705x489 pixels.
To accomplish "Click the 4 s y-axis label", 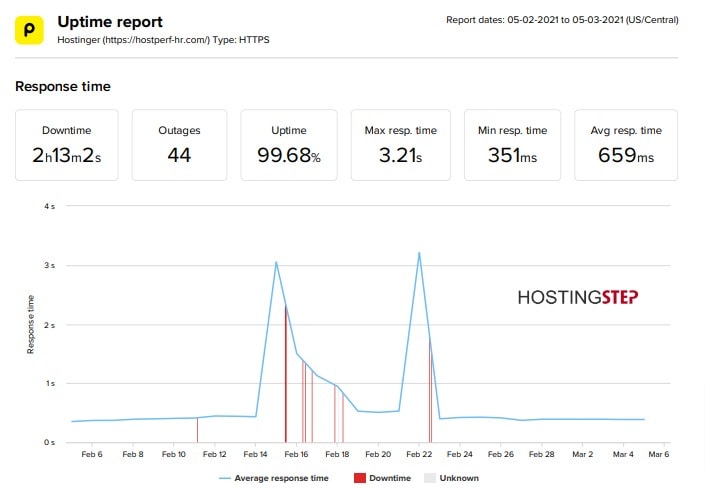I will tap(49, 206).
